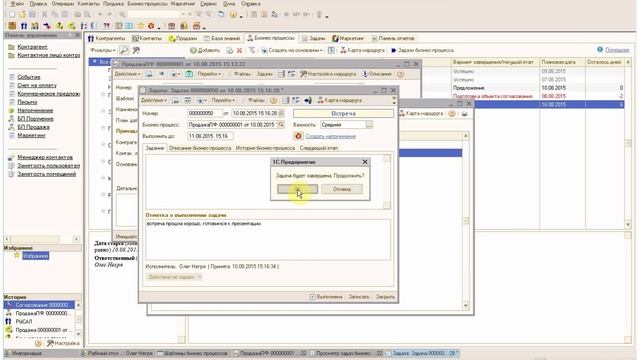Screen dimensions: 640x360
Task: Click the funnel filter icon in list toolbar
Action: click(x=252, y=51)
